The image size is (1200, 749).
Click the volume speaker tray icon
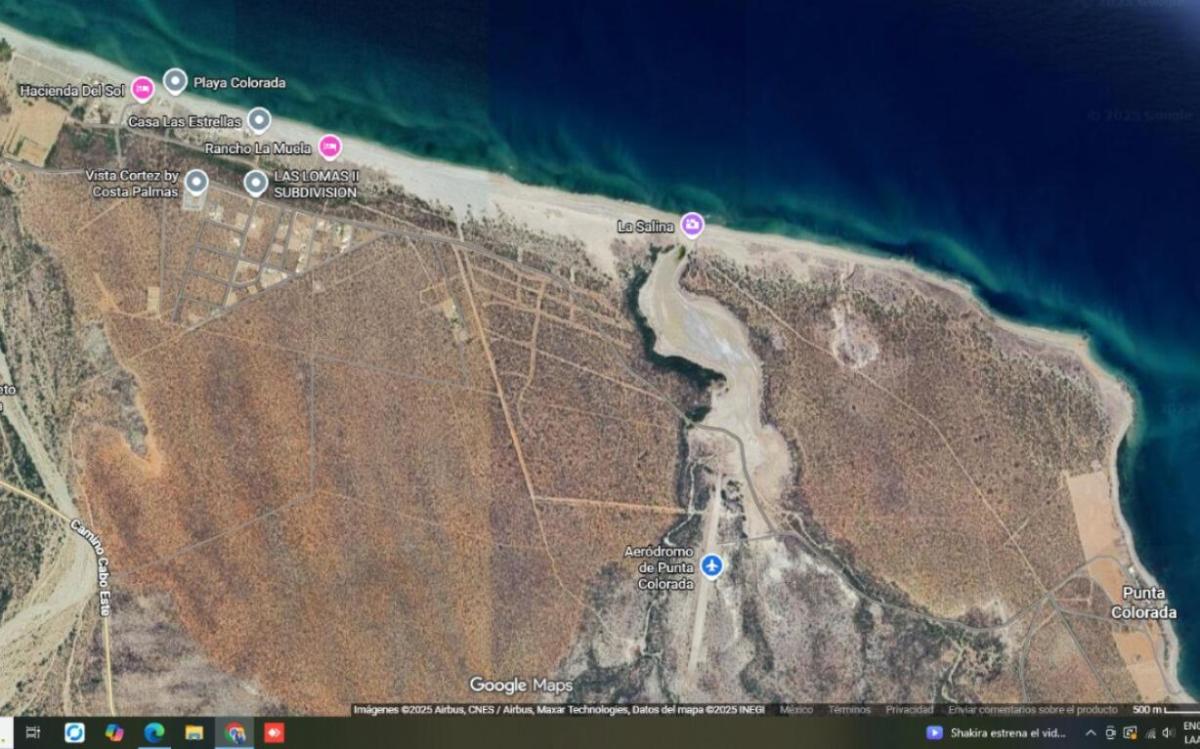[x=1166, y=733]
